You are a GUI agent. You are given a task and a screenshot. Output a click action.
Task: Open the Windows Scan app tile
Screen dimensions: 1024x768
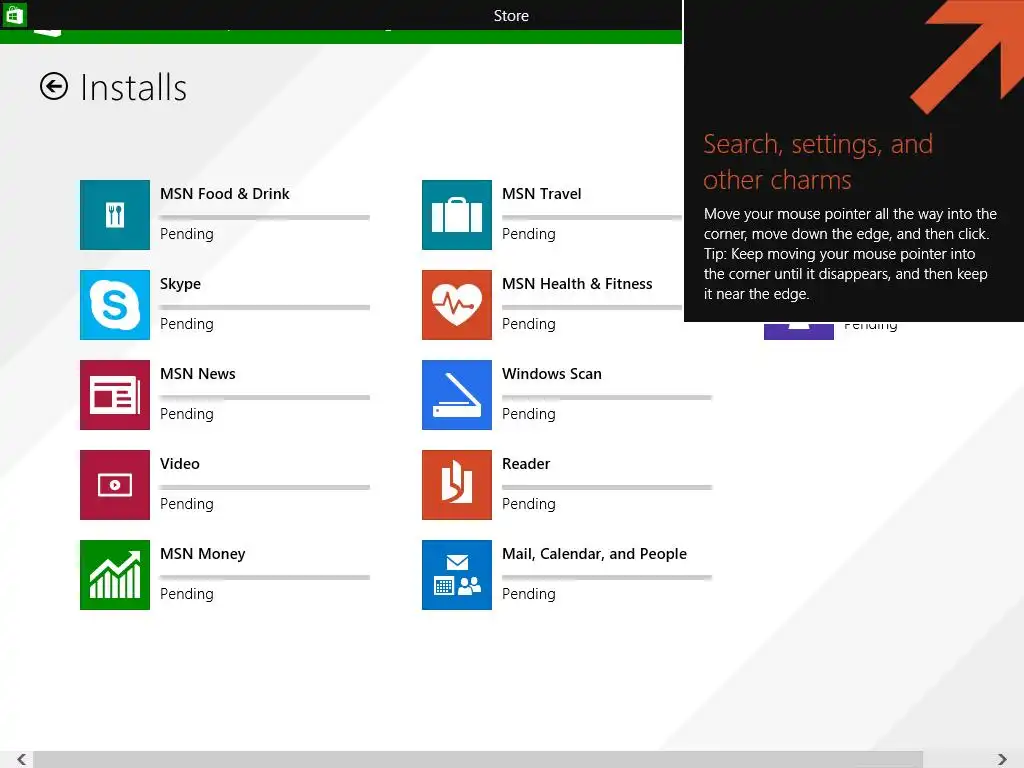coord(457,395)
